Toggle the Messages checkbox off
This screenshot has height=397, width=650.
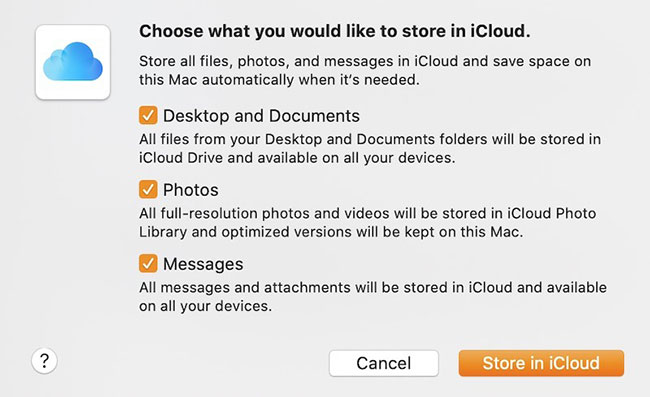click(148, 263)
